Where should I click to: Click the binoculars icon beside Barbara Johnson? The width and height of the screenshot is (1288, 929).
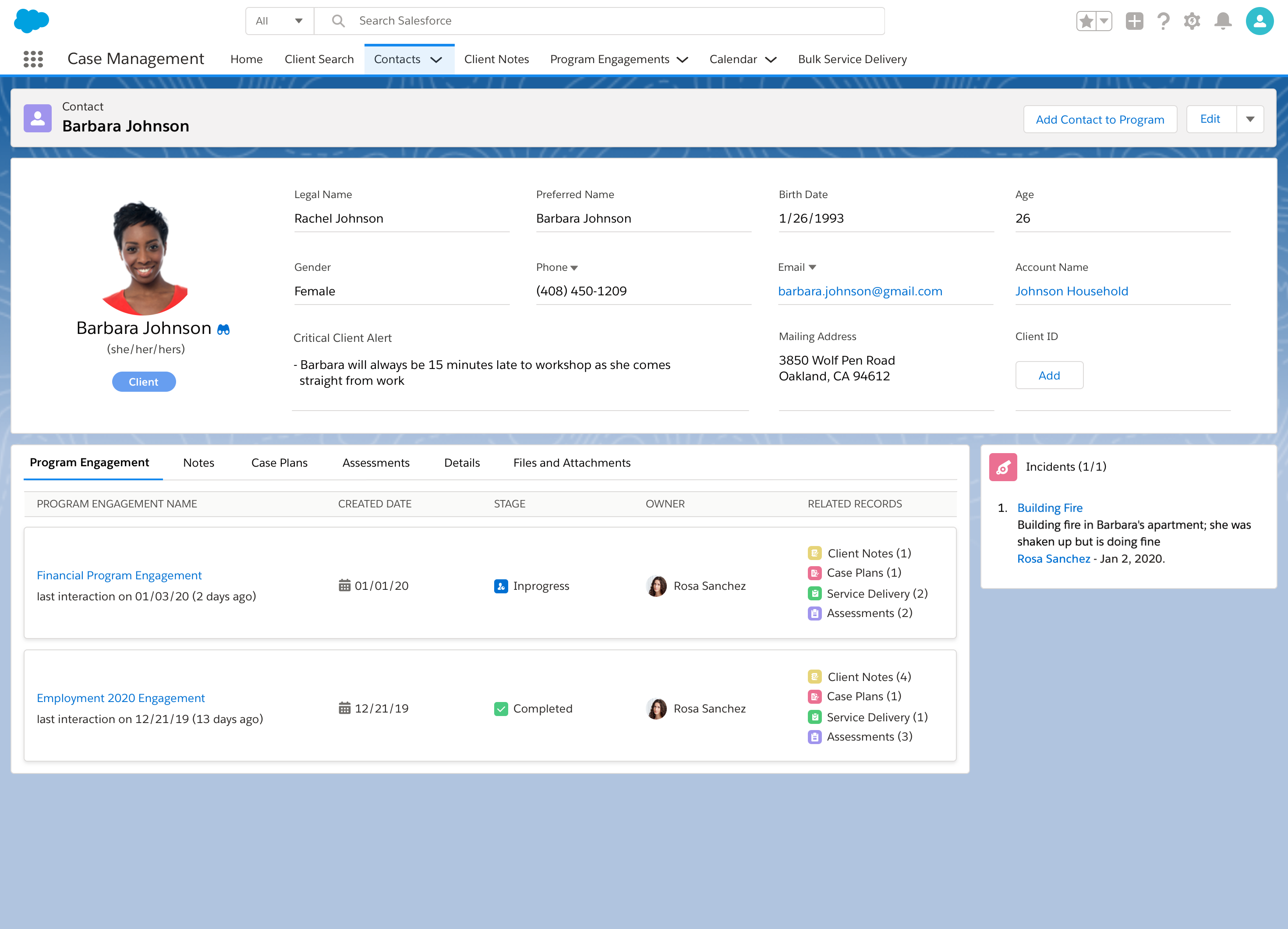click(x=224, y=330)
